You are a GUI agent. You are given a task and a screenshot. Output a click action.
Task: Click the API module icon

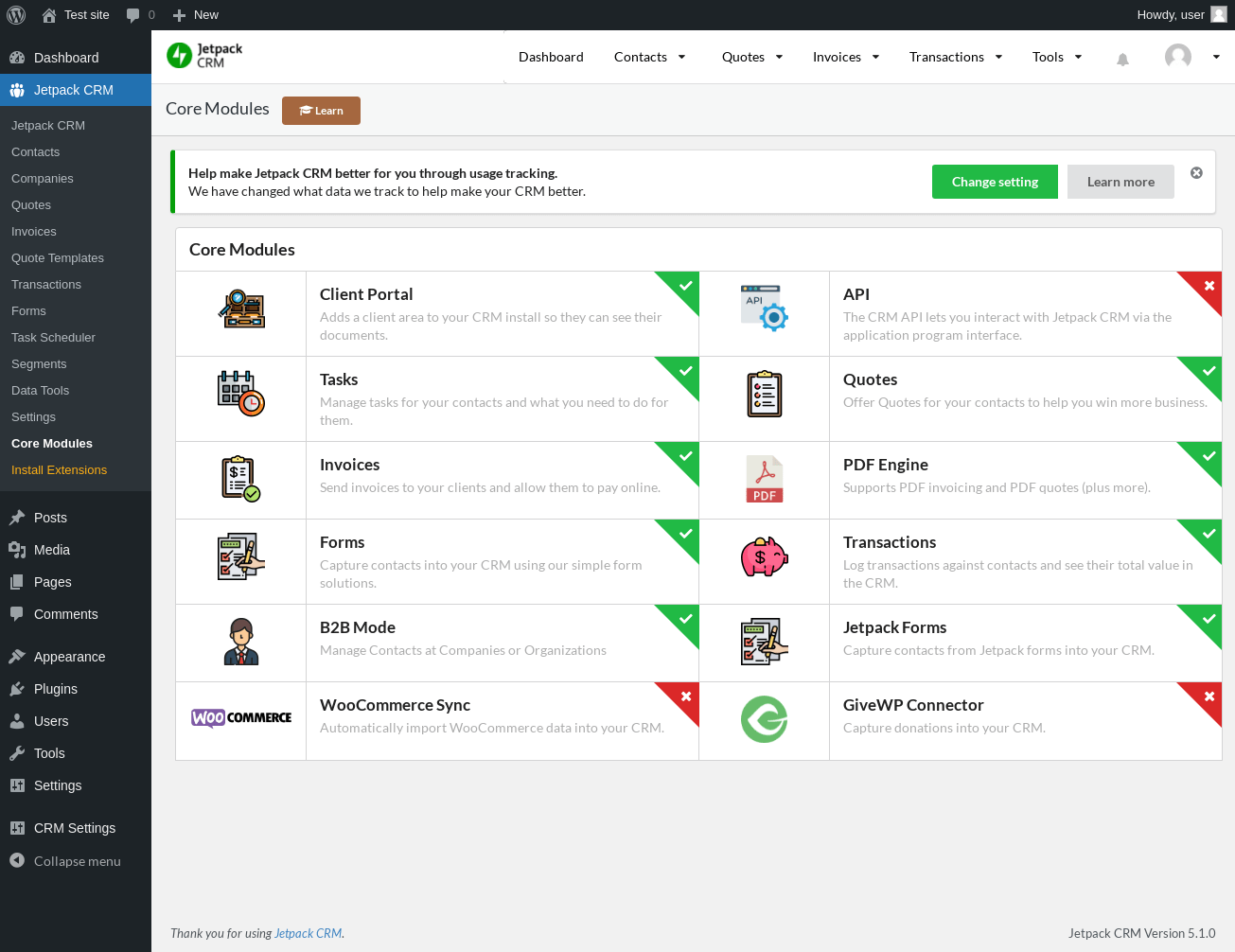[765, 309]
